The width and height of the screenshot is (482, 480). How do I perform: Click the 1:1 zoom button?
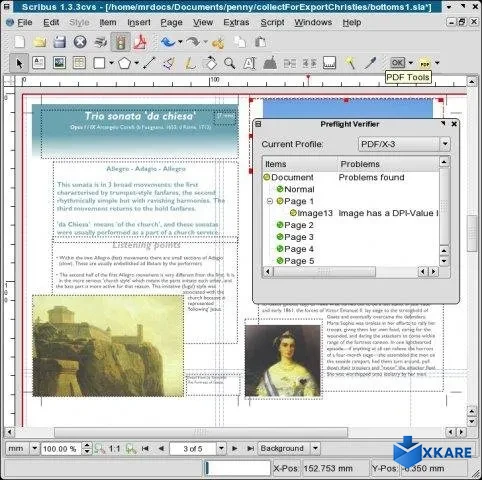click(x=114, y=449)
